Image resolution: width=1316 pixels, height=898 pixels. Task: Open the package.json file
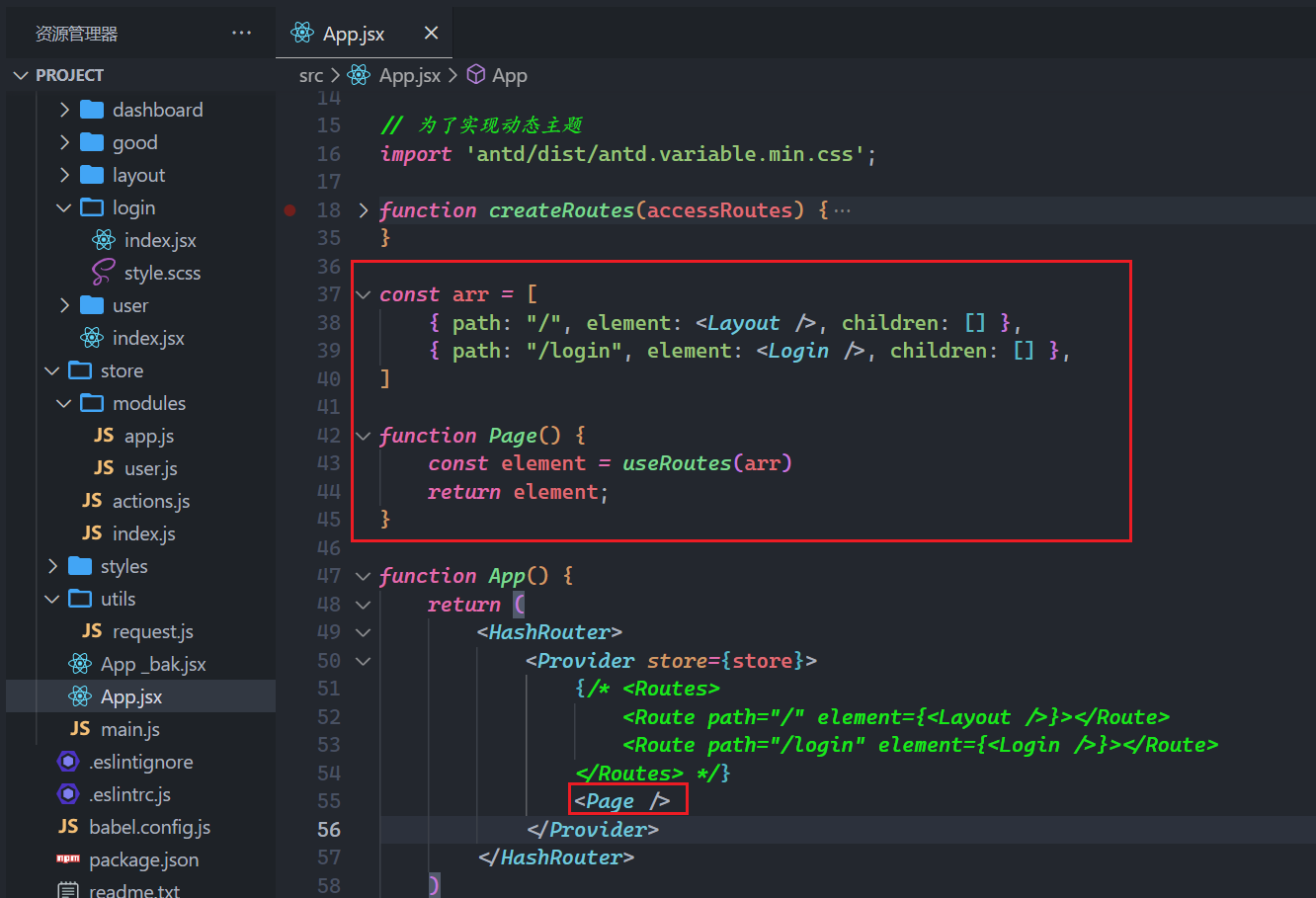(140, 859)
